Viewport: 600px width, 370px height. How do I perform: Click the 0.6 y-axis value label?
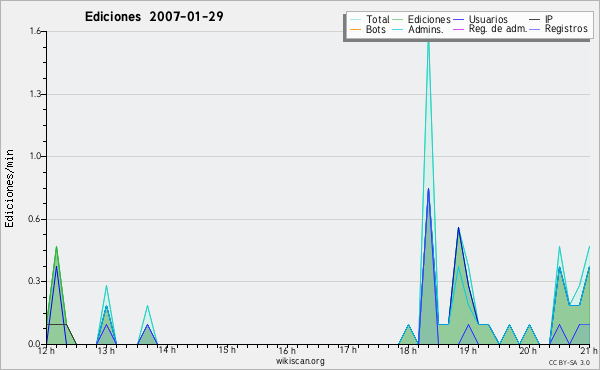pyautogui.click(x=34, y=219)
